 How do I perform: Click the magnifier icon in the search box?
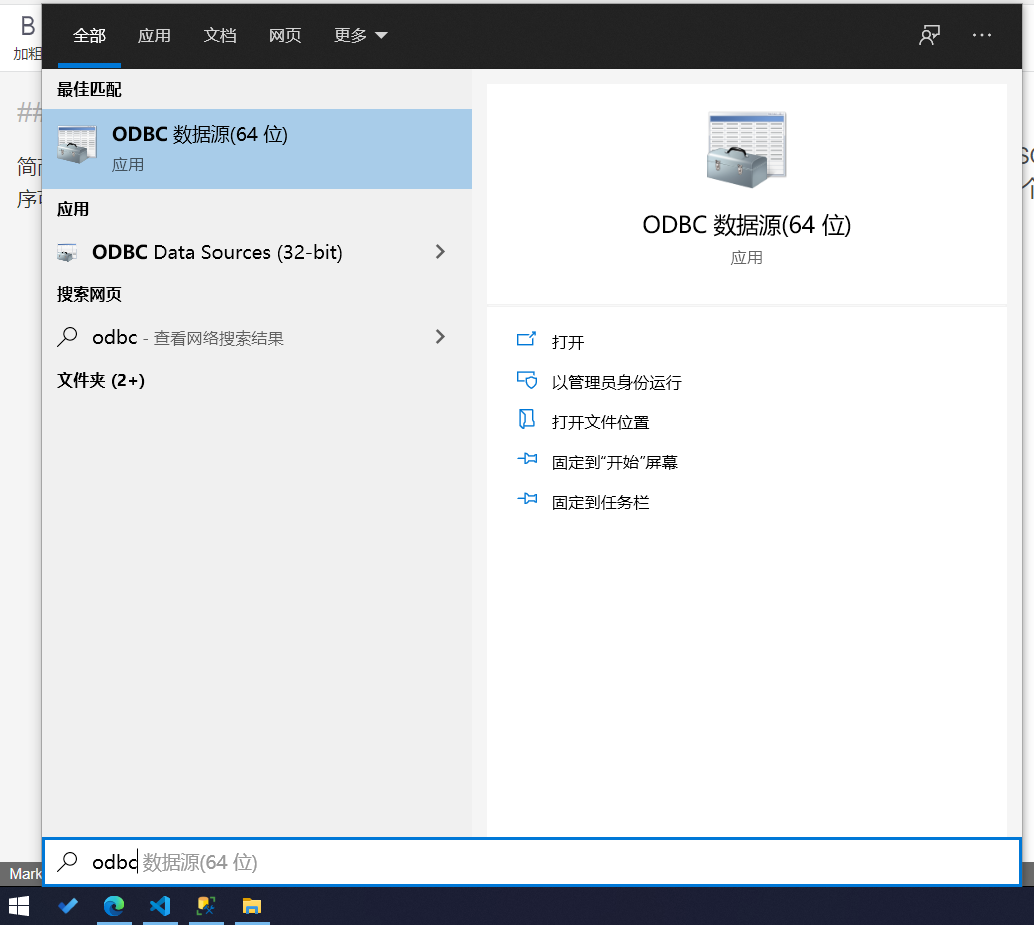click(x=66, y=862)
